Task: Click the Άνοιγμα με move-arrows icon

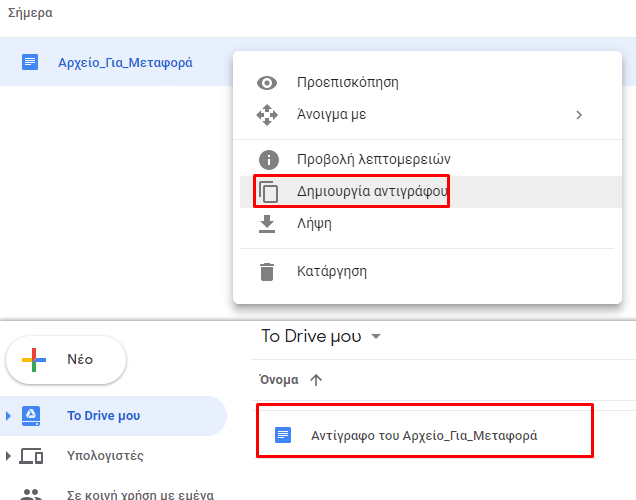Action: coord(267,115)
